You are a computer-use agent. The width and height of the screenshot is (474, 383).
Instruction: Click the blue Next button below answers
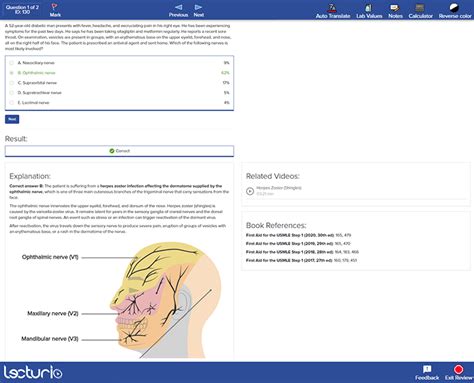point(12,119)
